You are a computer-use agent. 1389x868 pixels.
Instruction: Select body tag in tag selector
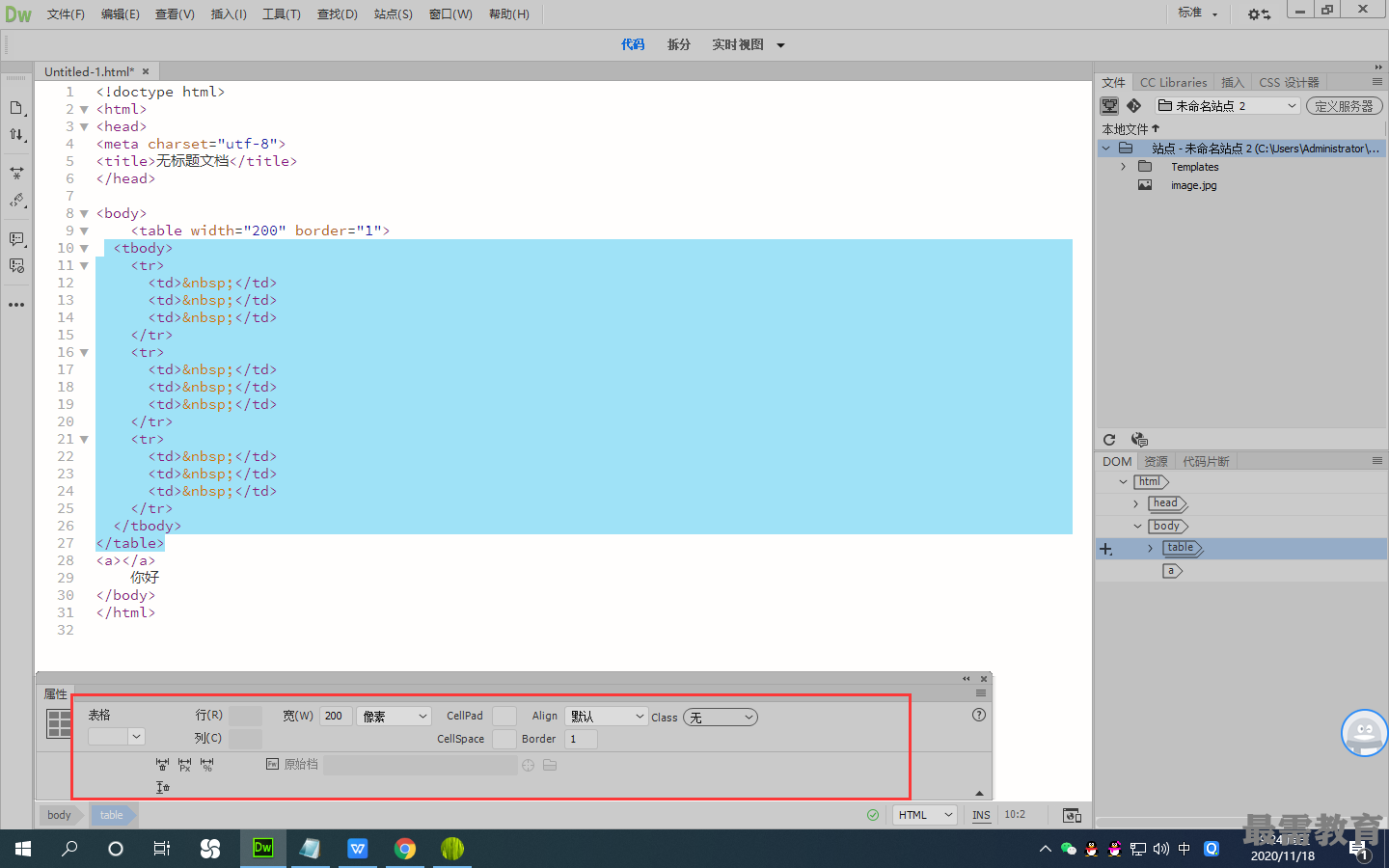click(x=59, y=815)
